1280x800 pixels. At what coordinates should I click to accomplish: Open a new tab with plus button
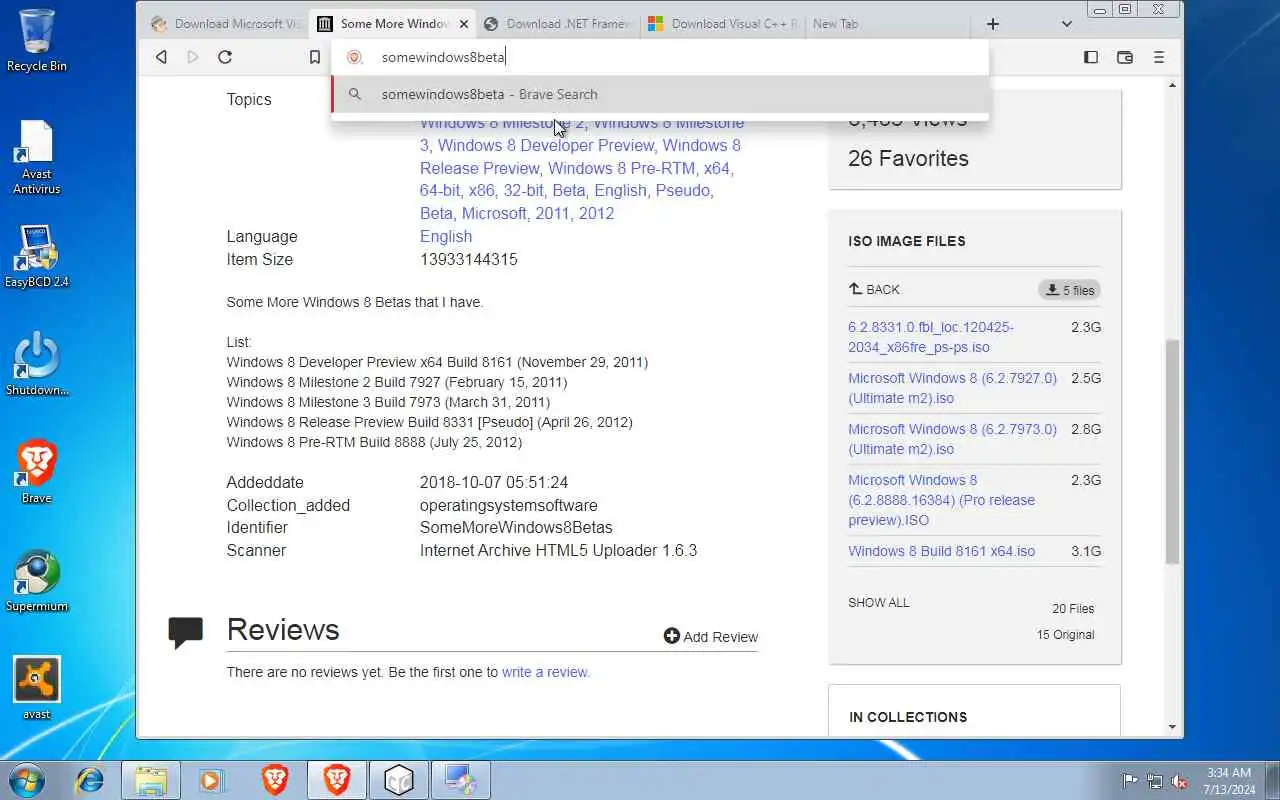tap(992, 24)
